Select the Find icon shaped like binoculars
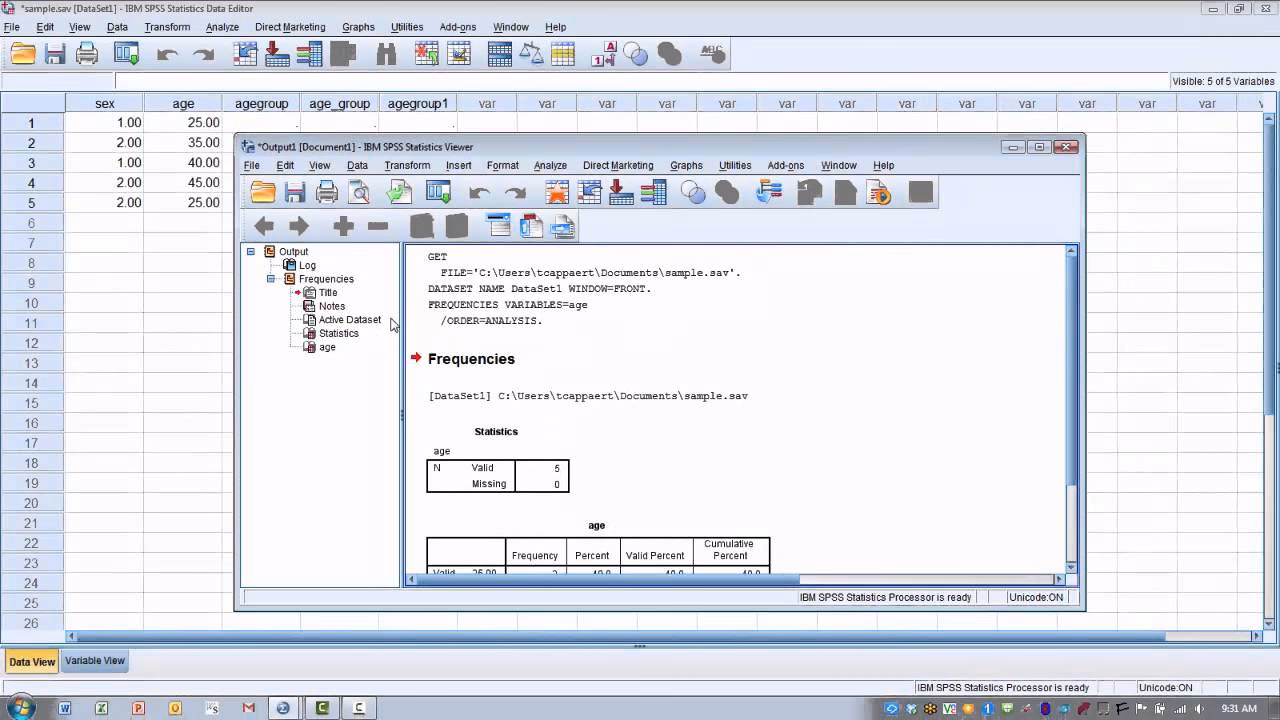The height and width of the screenshot is (720, 1280). [386, 53]
